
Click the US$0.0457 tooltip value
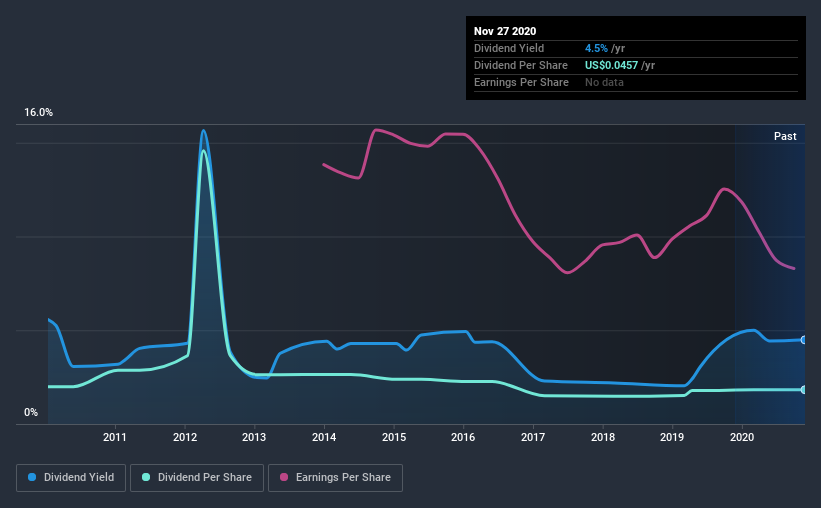(x=620, y=65)
